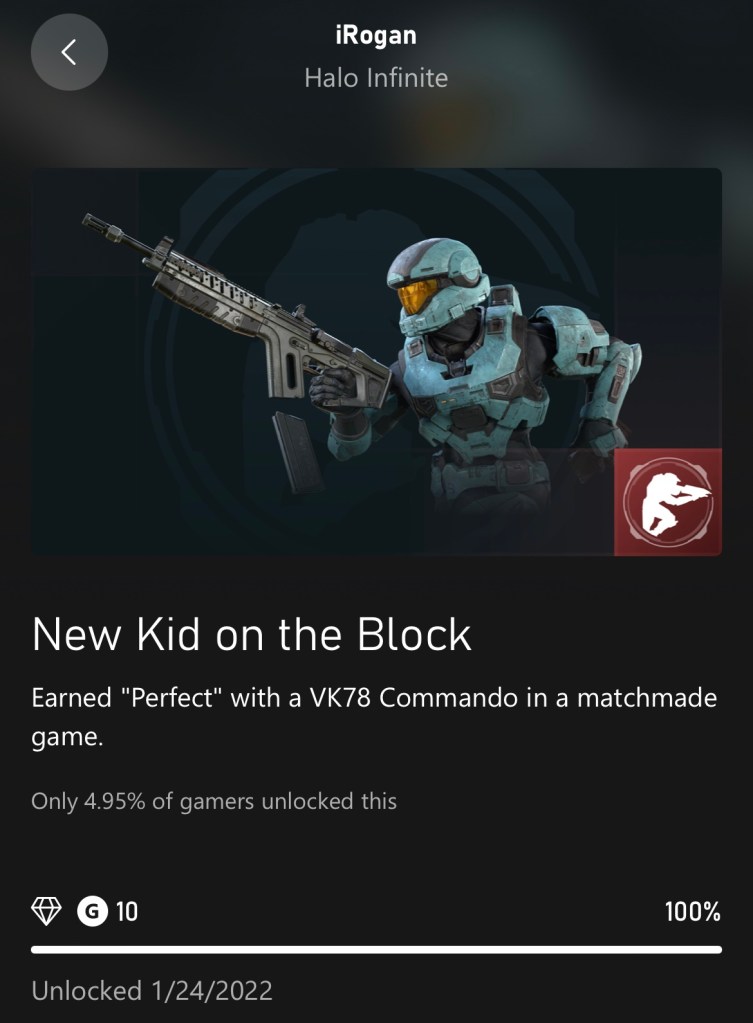The height and width of the screenshot is (1023, 753).
Task: Click the Unlocked 1/24/2022 date text
Action: [x=152, y=990]
